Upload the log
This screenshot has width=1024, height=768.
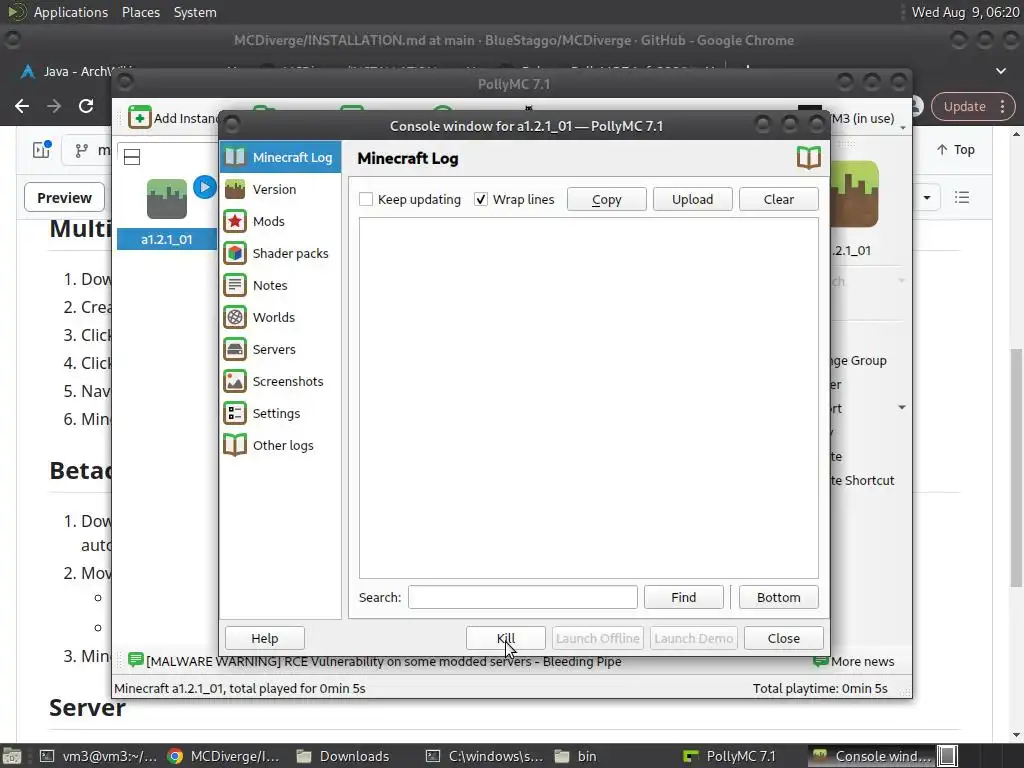click(693, 199)
